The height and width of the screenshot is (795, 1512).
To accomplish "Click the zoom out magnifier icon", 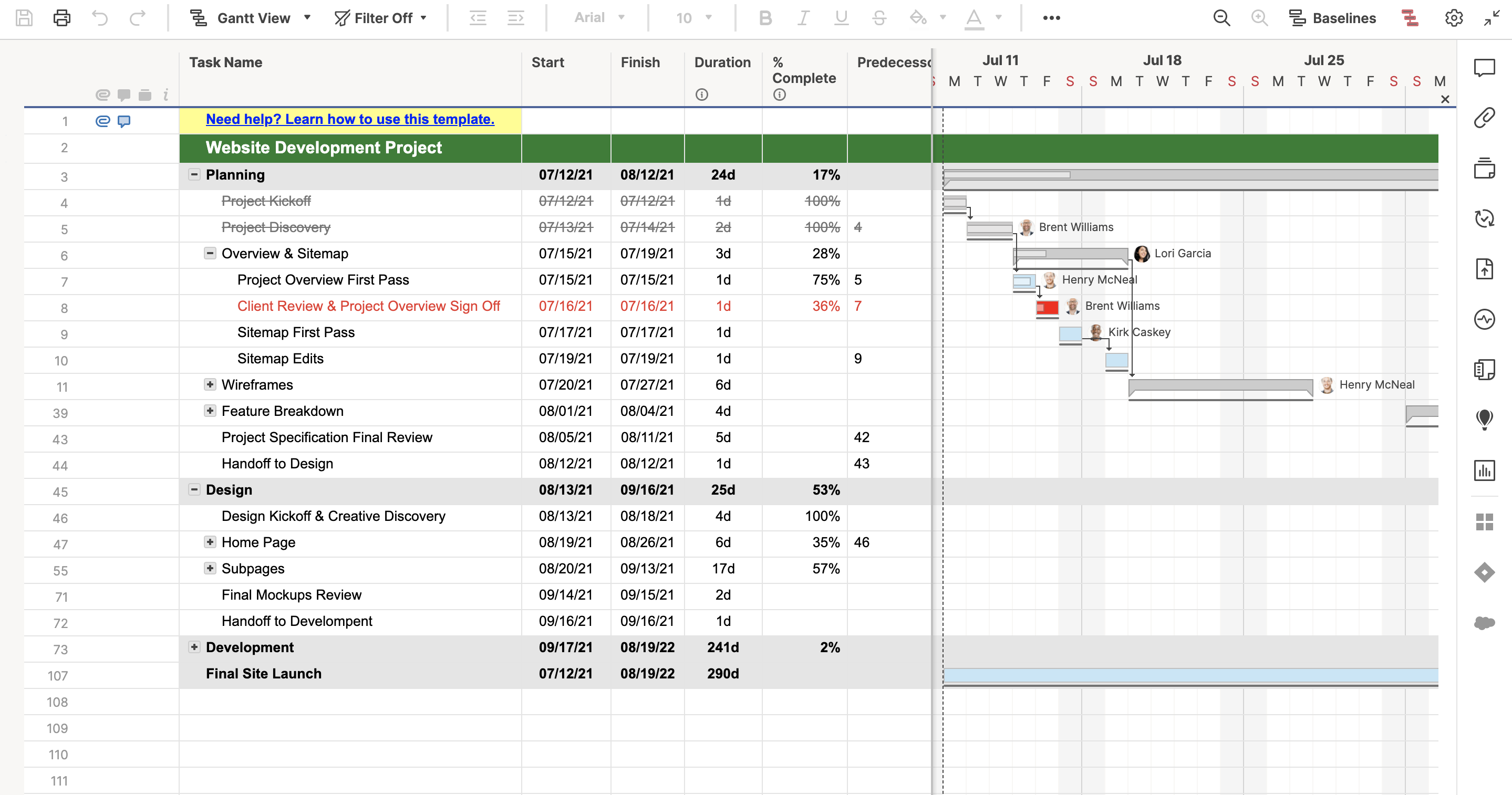I will pos(1221,18).
